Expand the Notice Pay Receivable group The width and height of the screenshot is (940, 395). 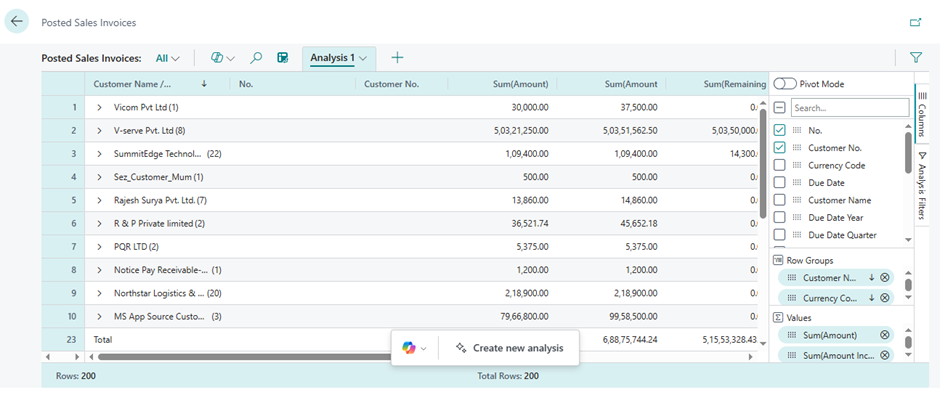pyautogui.click(x=100, y=270)
